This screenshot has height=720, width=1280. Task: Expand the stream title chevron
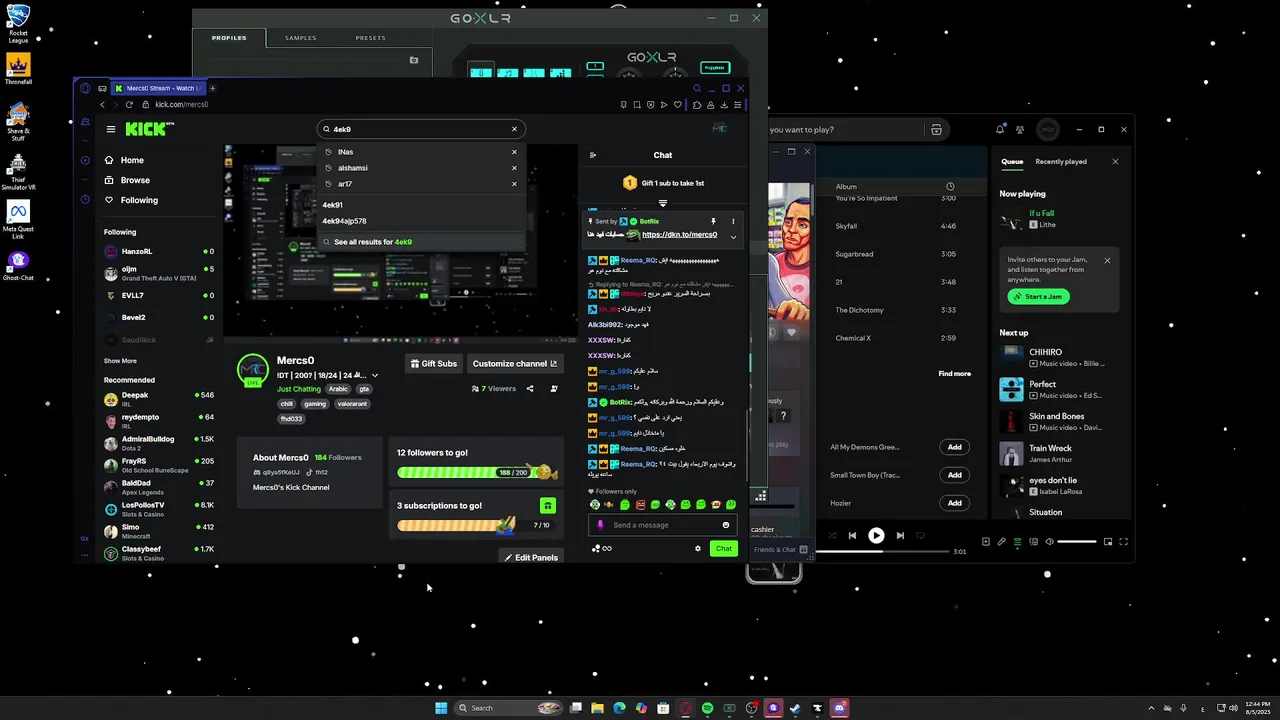(x=375, y=375)
